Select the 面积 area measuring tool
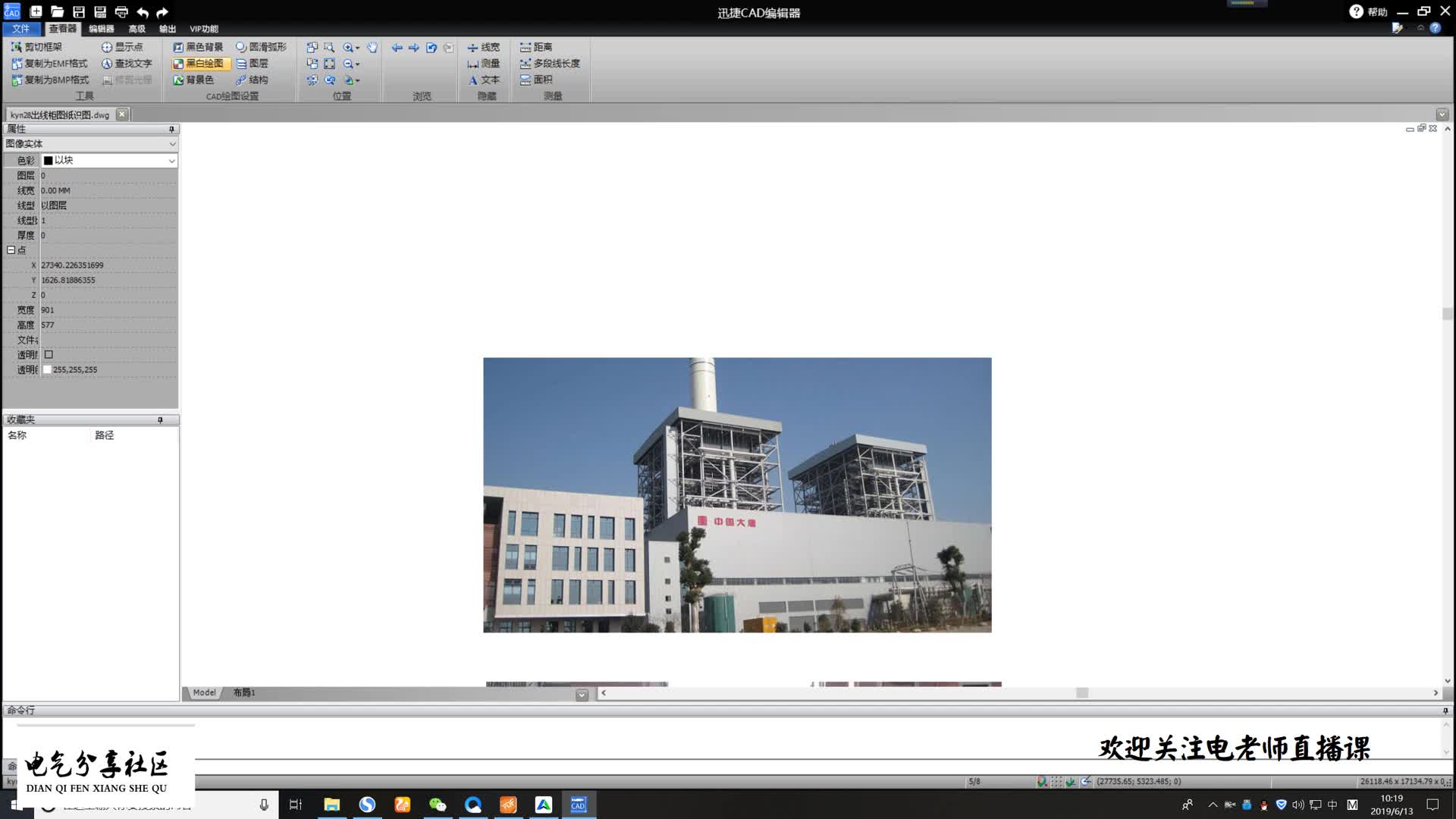 coord(535,80)
